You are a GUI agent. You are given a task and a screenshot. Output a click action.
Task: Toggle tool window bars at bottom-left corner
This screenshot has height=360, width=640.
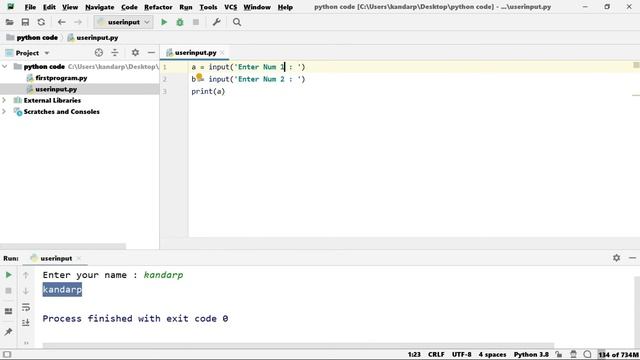(7, 354)
